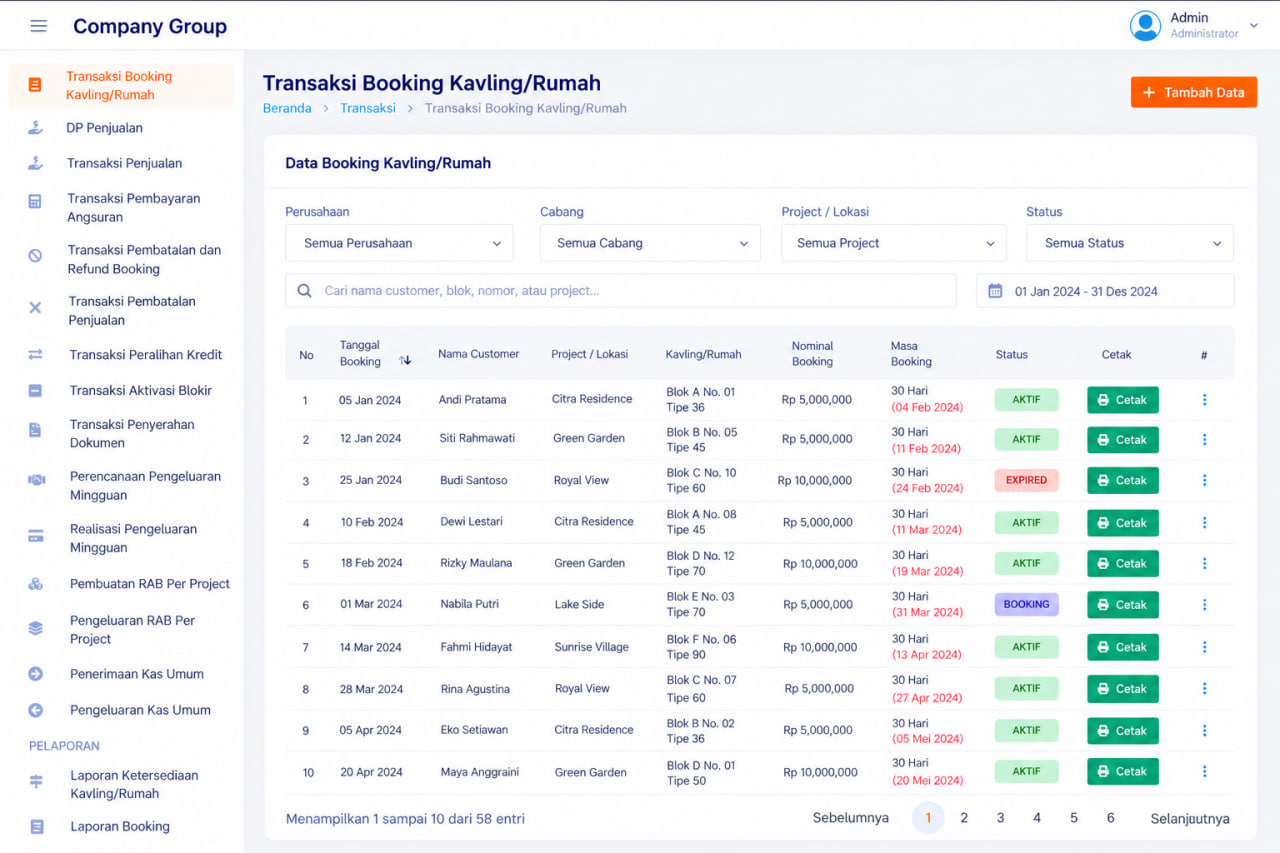
Task: Click the Realisasi Pengeluaran Mingguan card icon
Action: tap(35, 536)
